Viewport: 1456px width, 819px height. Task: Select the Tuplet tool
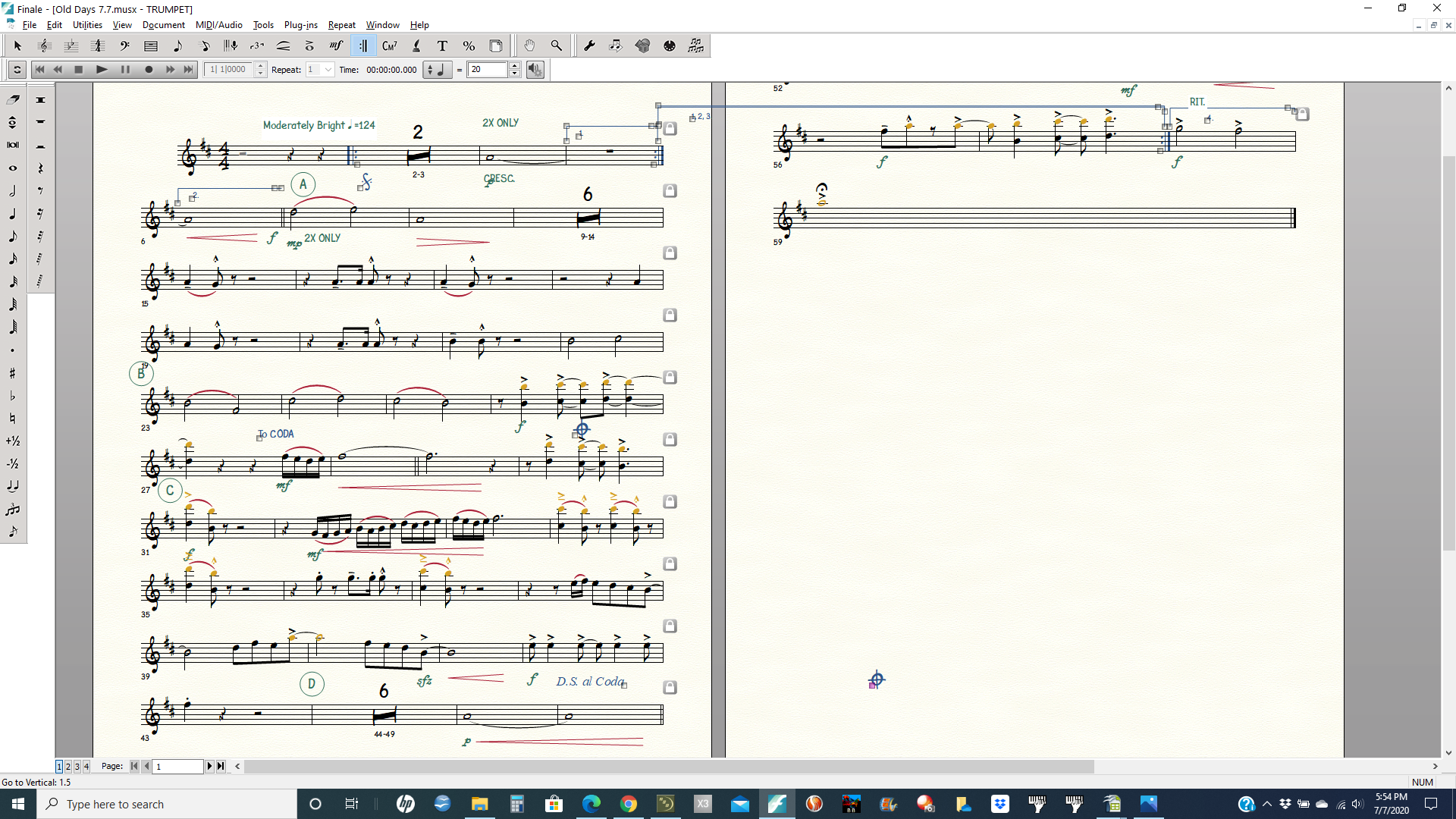coord(257,46)
